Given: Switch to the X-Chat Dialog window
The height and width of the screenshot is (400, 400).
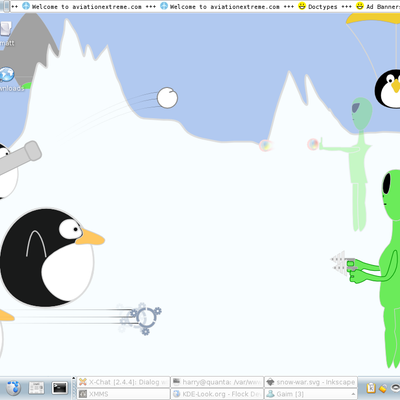Looking at the screenshot, I should 123,382.
